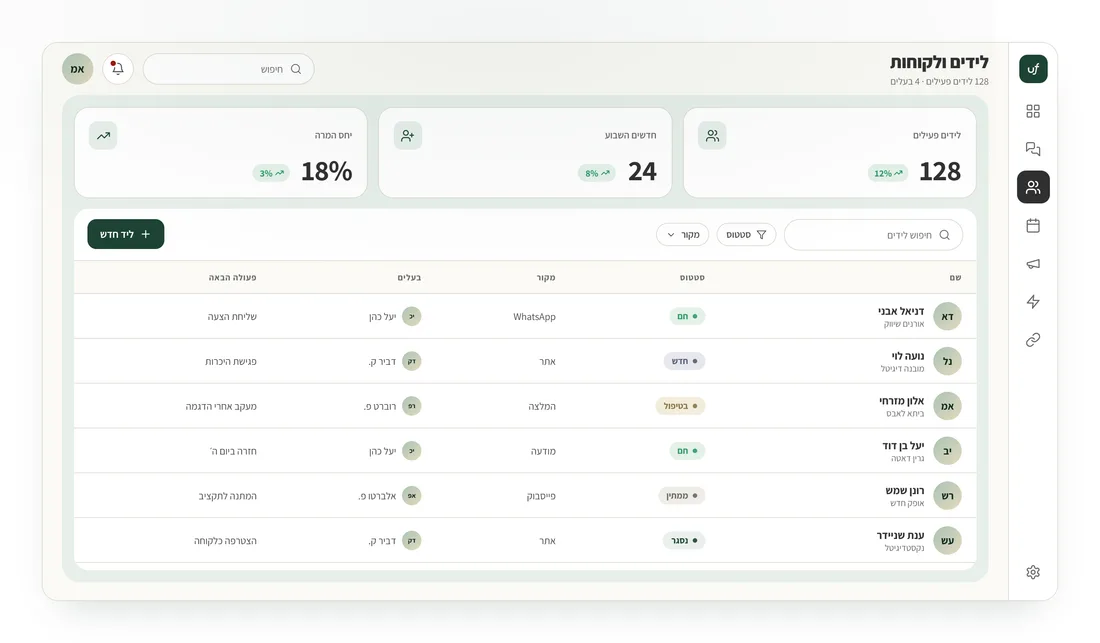Screen dimensions: 1100x643
Task: Click the ליד חדש new lead button
Action: point(126,234)
